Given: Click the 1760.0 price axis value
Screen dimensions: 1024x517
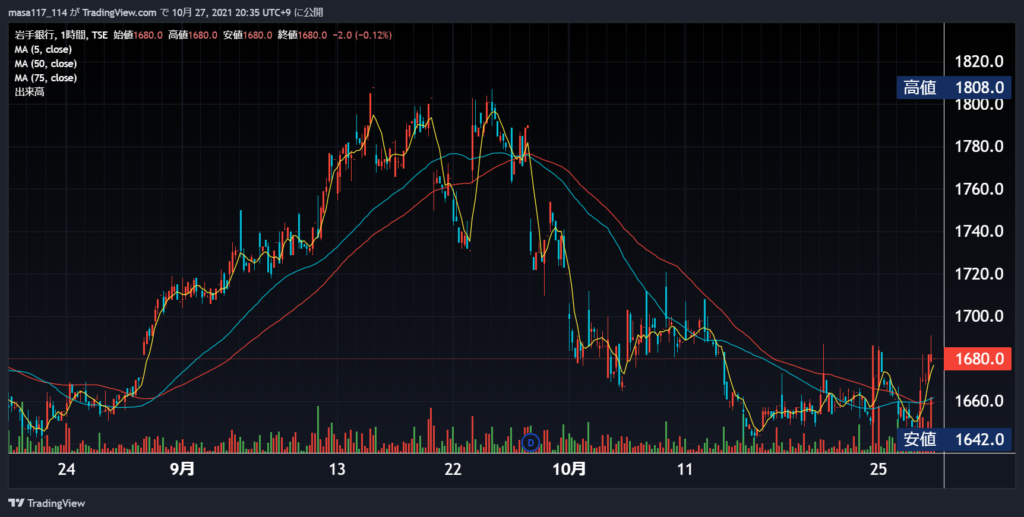Looking at the screenshot, I should [978, 189].
